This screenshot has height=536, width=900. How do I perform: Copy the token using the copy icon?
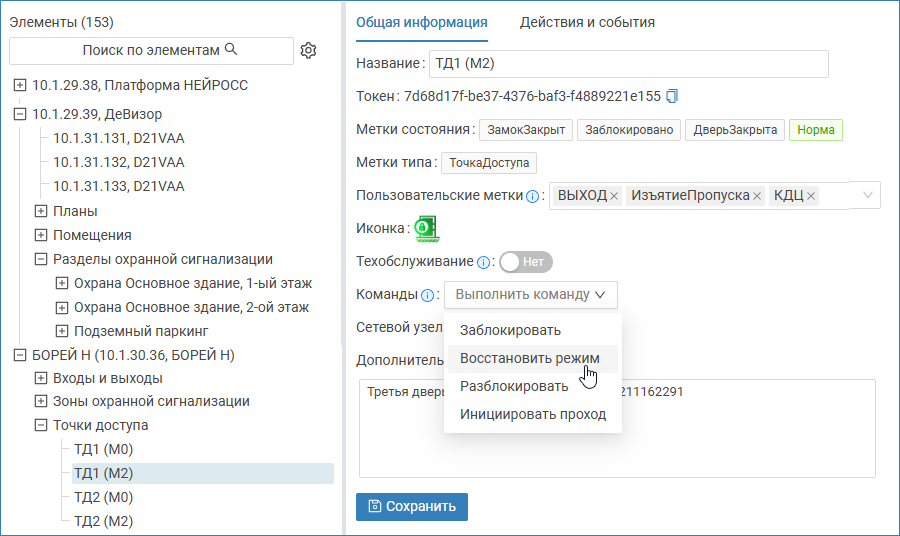672,96
